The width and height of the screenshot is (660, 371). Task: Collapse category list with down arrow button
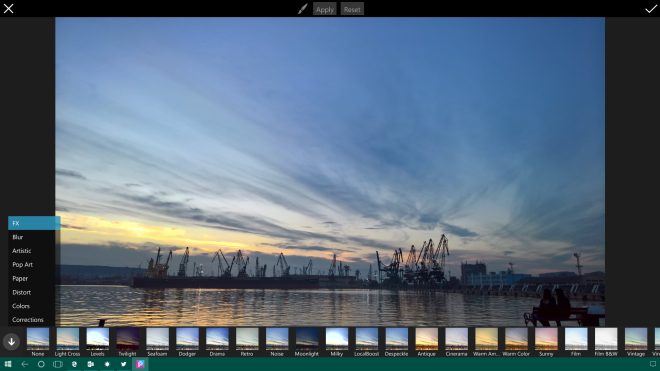pos(11,342)
